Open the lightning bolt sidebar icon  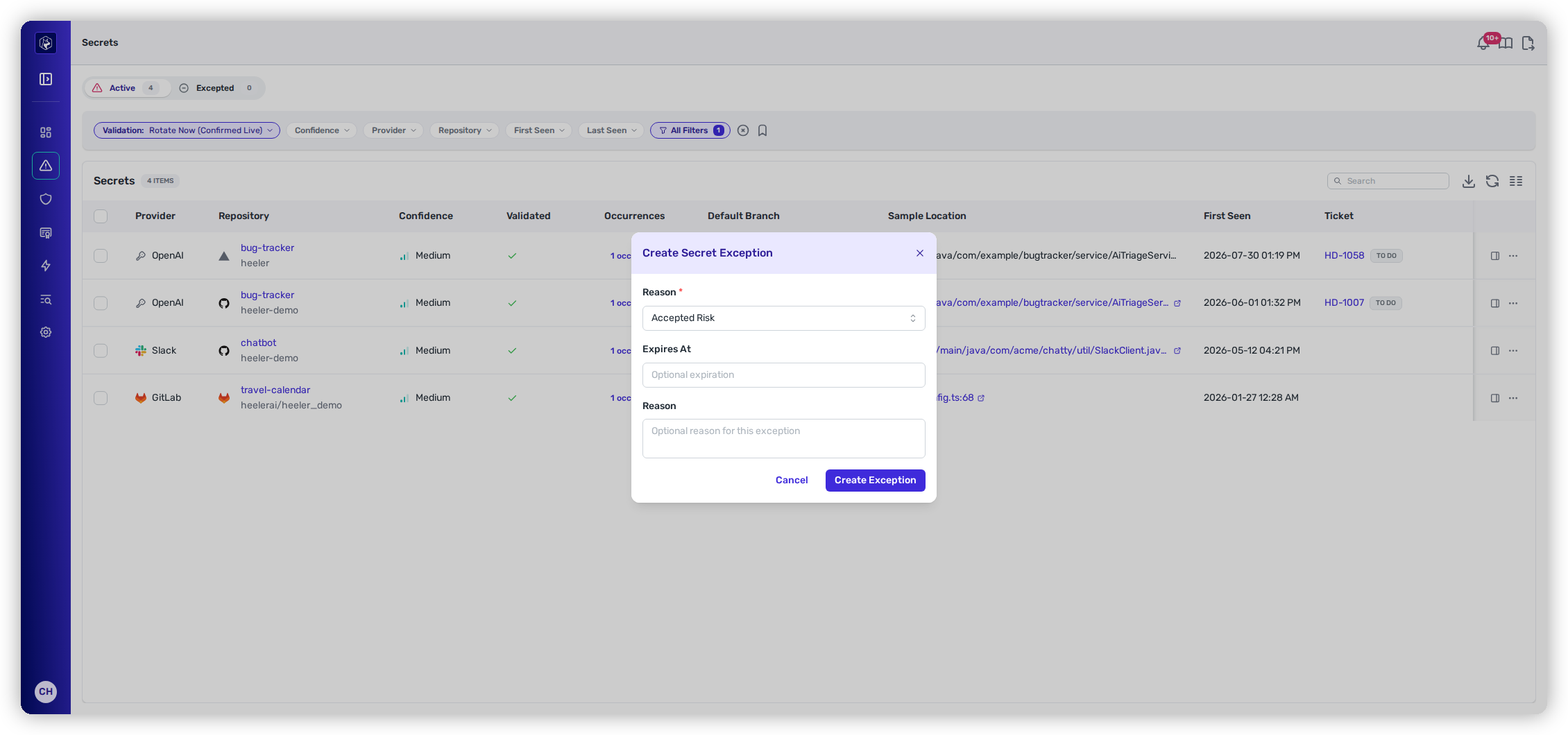46,266
